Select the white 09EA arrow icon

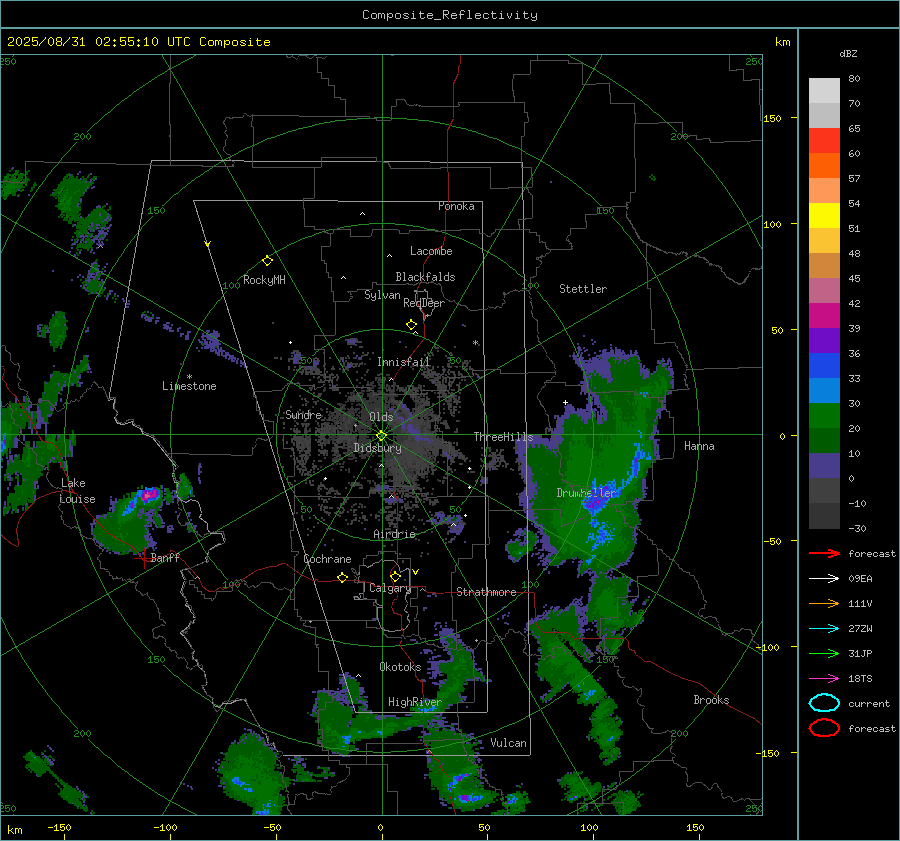tap(824, 578)
